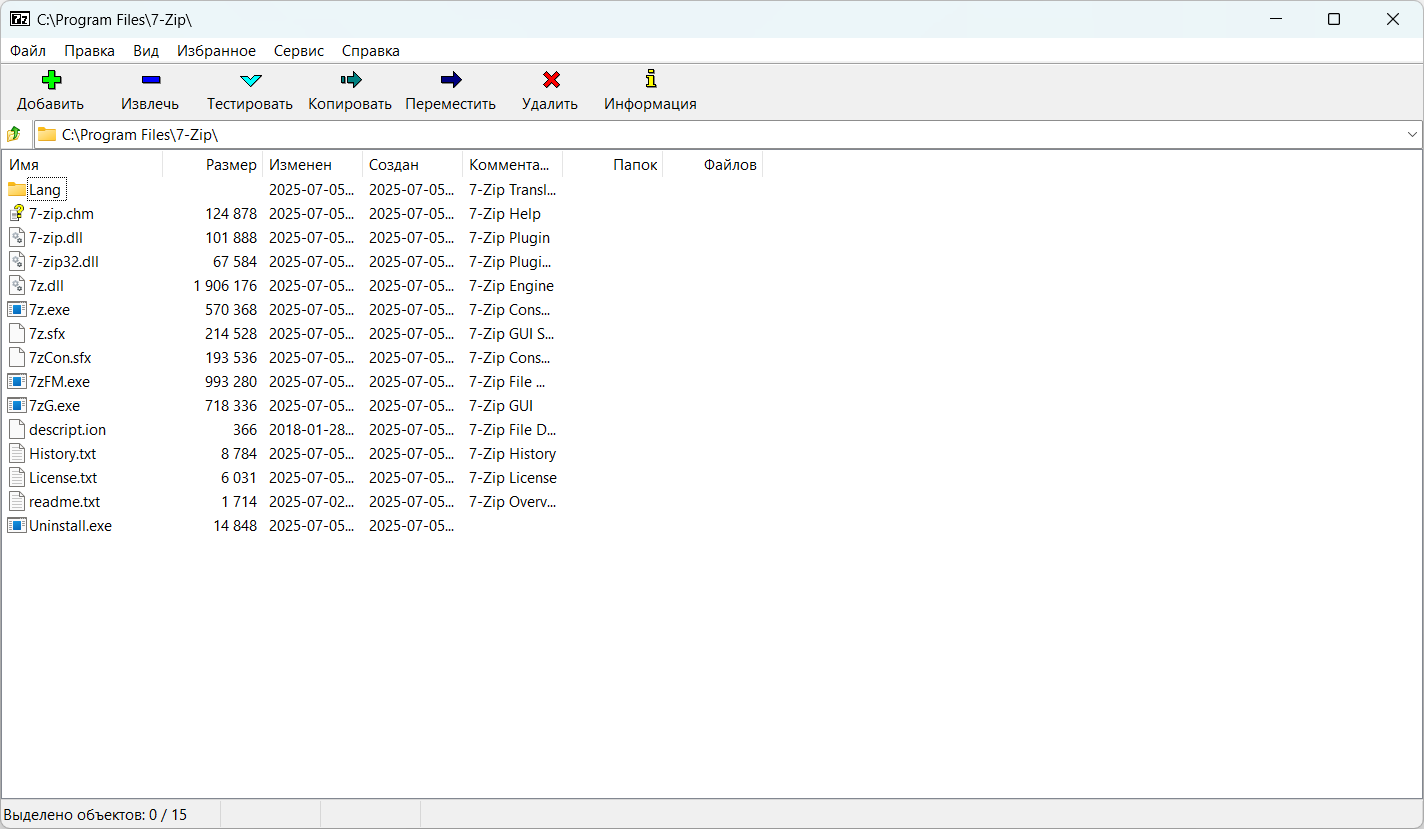Screen dimensions: 1424x829
Task: Click the Копировать arrow icon
Action: click(350, 80)
